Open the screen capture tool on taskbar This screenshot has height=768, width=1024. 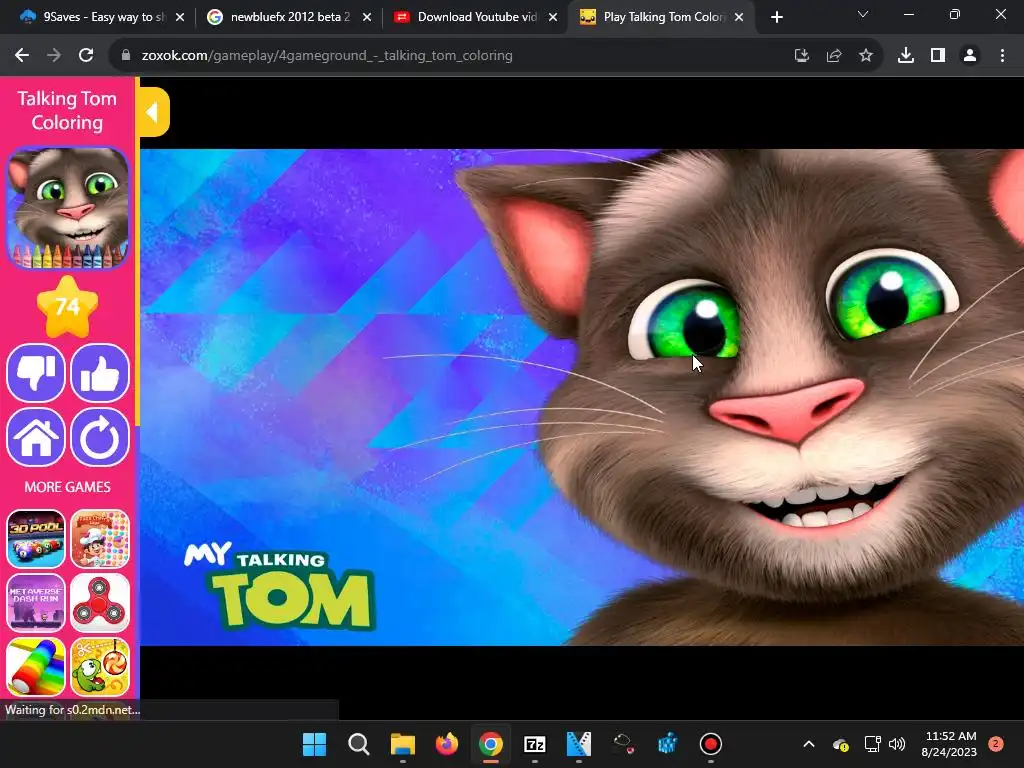(x=623, y=744)
